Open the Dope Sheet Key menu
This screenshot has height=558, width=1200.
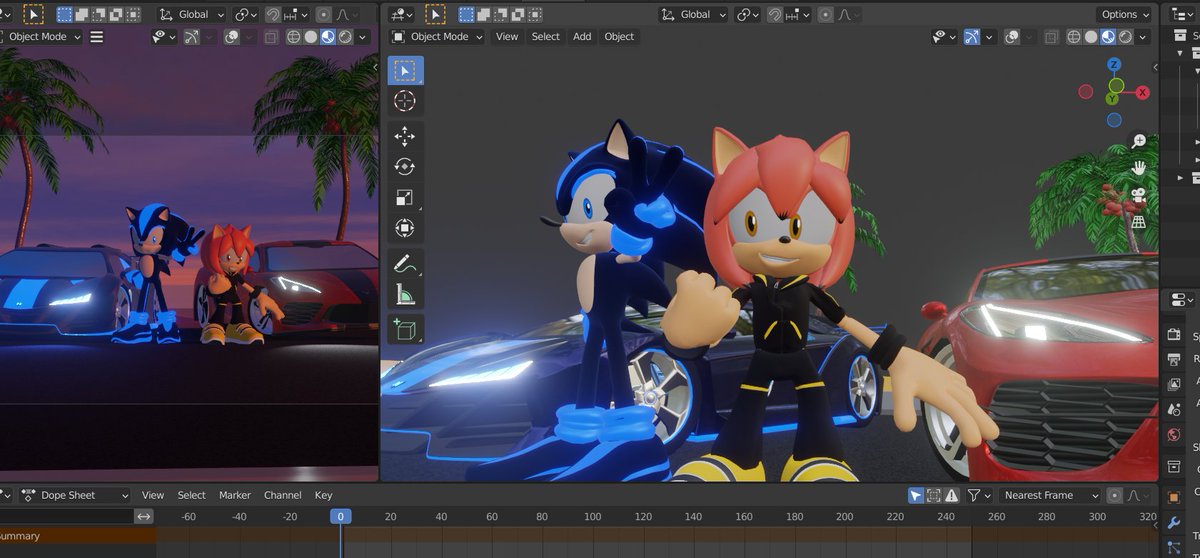click(324, 495)
